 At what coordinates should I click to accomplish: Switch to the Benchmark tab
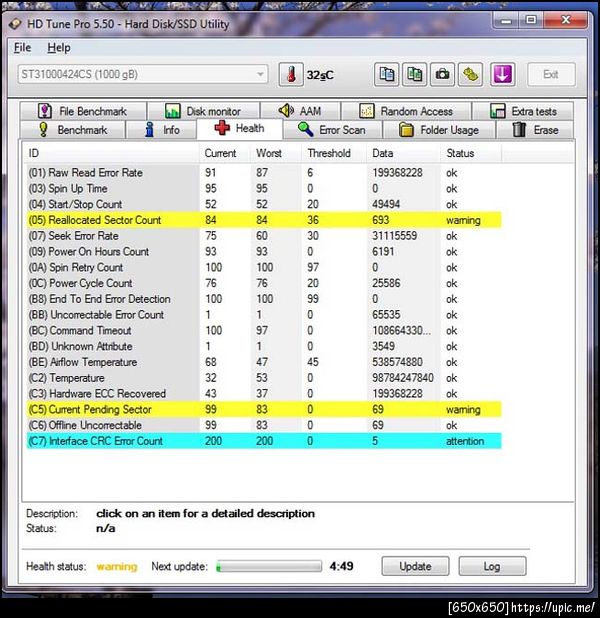73,130
